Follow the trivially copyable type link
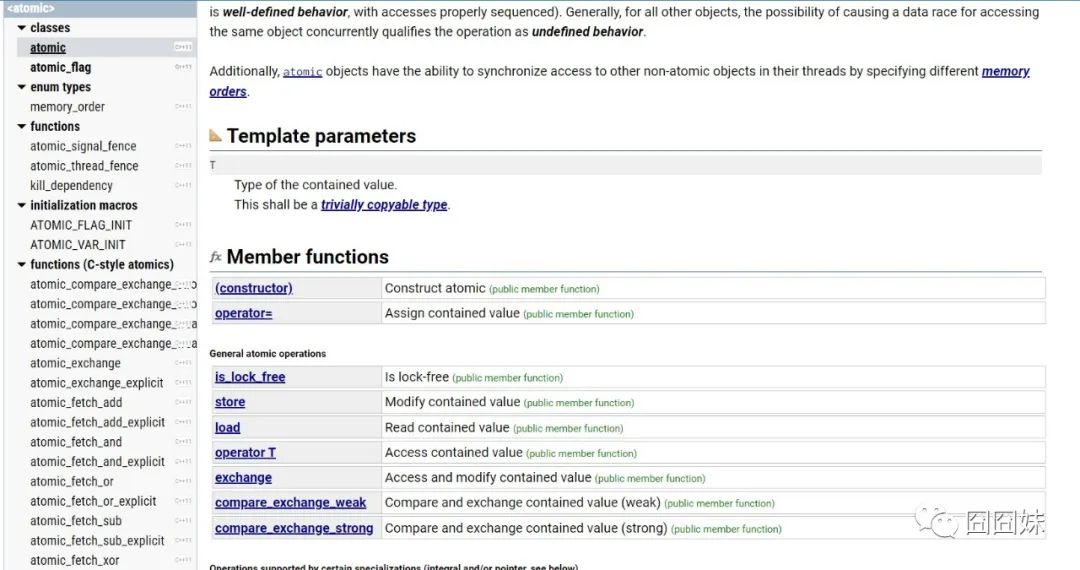 tap(384, 204)
